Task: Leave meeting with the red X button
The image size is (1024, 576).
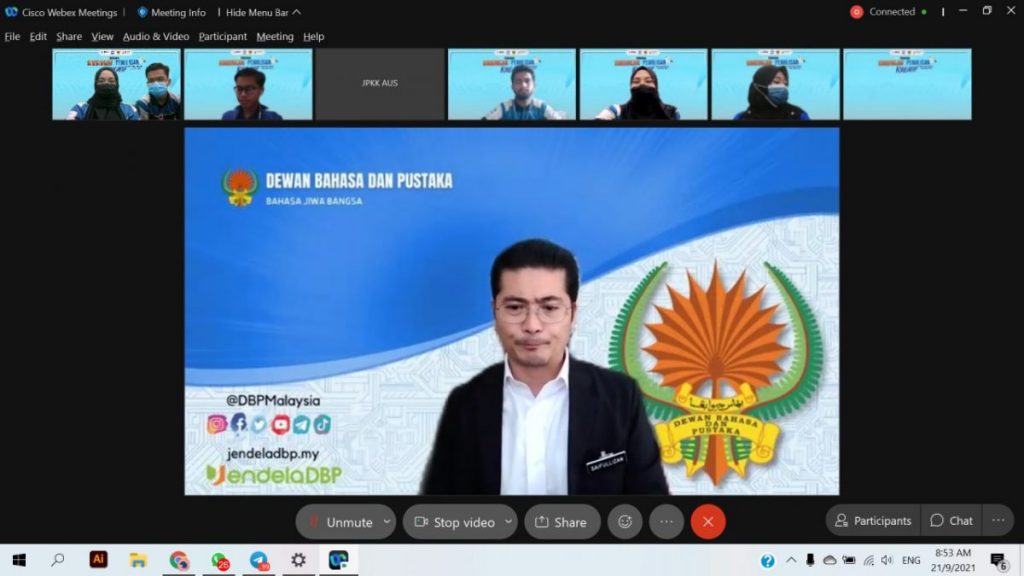Action: pyautogui.click(x=708, y=522)
